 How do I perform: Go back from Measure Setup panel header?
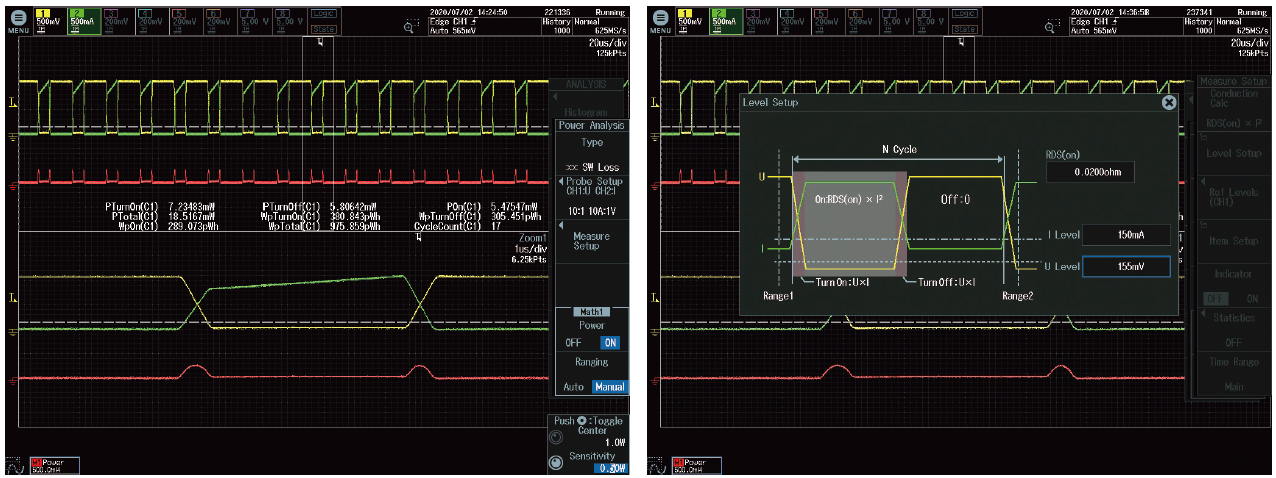tap(1233, 80)
